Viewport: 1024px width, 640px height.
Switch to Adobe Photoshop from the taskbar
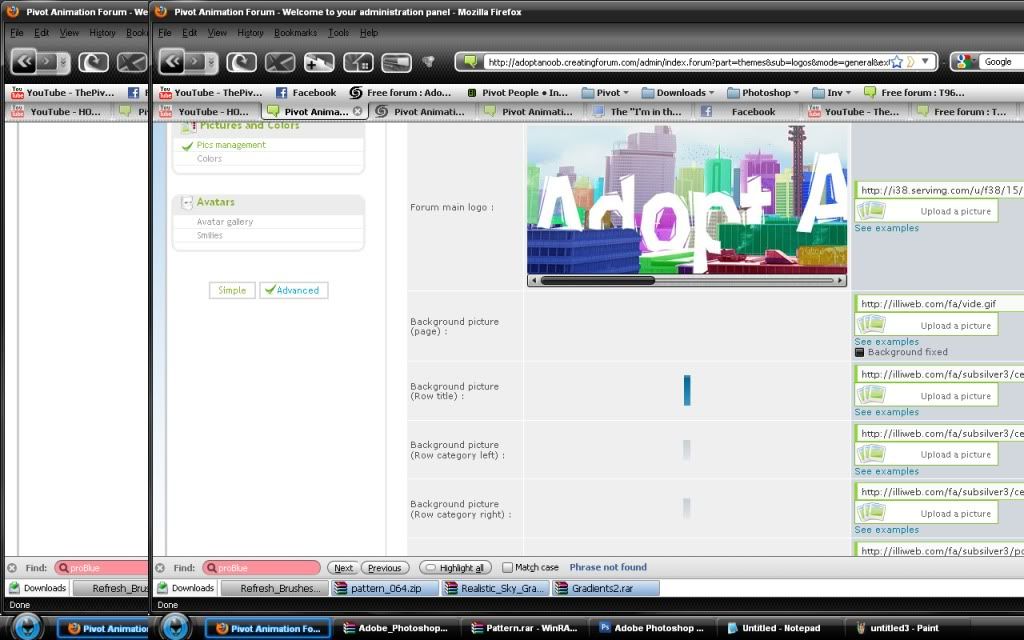(651, 628)
